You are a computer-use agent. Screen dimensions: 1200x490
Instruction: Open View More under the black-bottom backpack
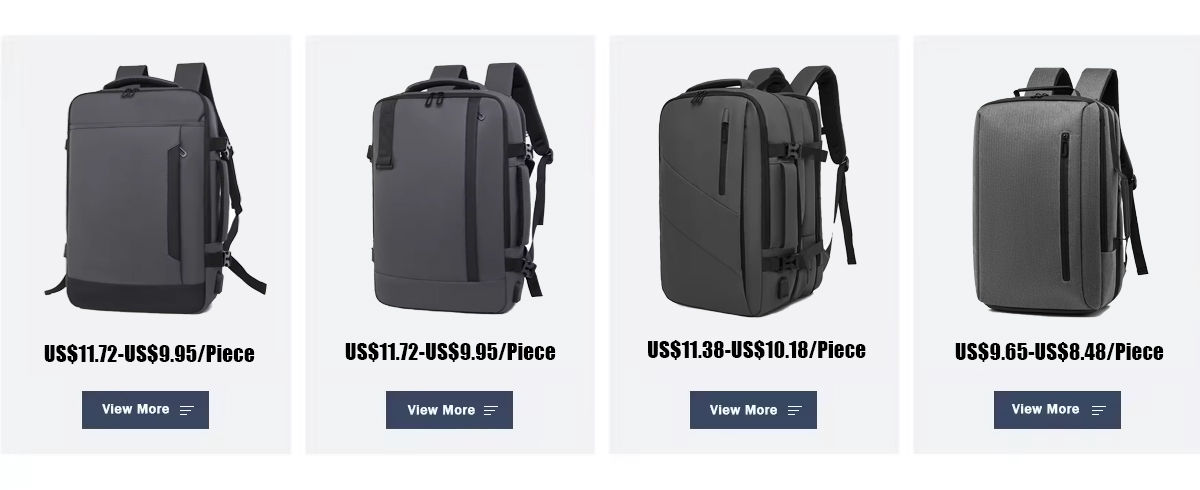click(145, 410)
